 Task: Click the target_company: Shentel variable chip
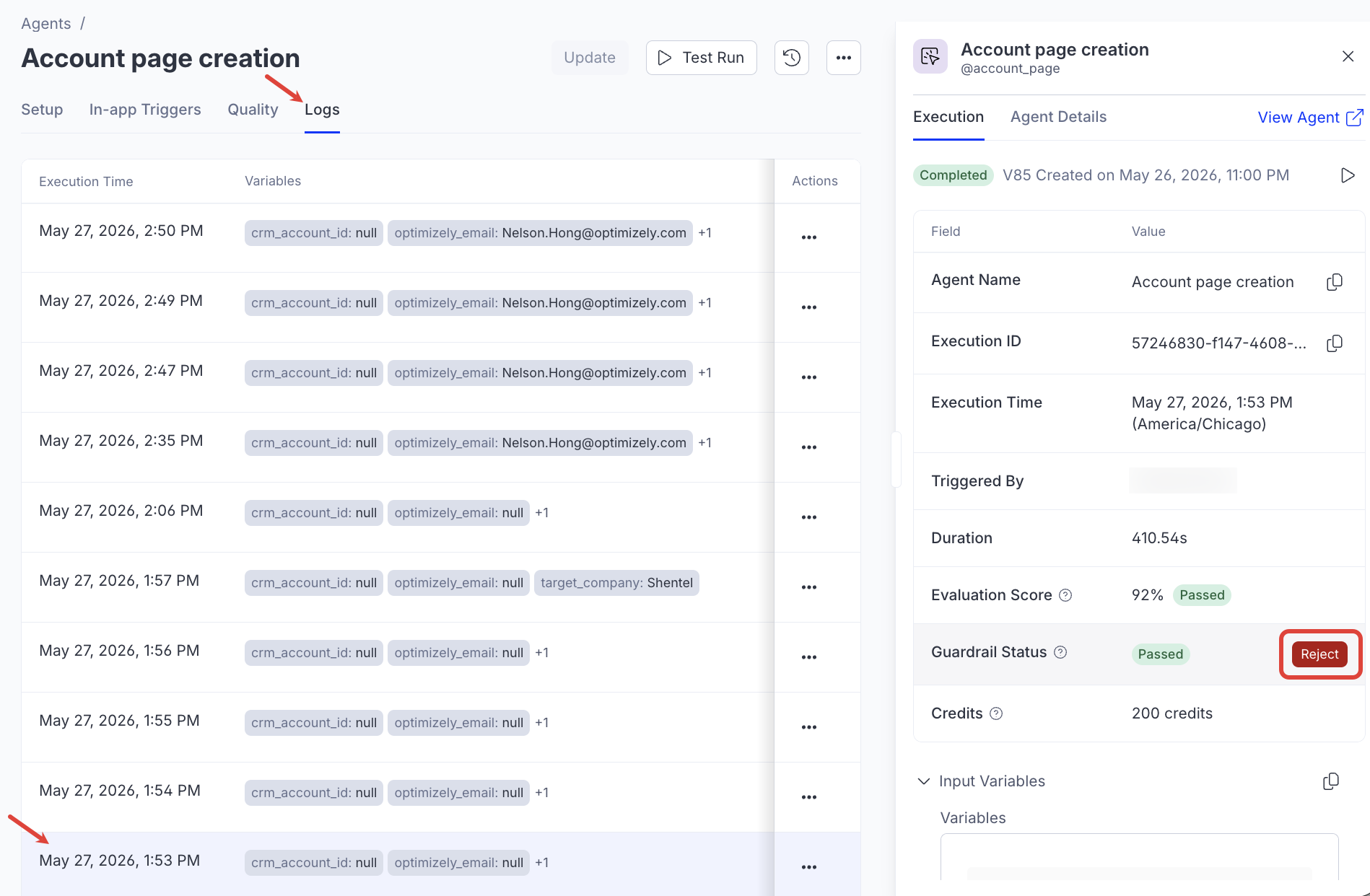616,583
